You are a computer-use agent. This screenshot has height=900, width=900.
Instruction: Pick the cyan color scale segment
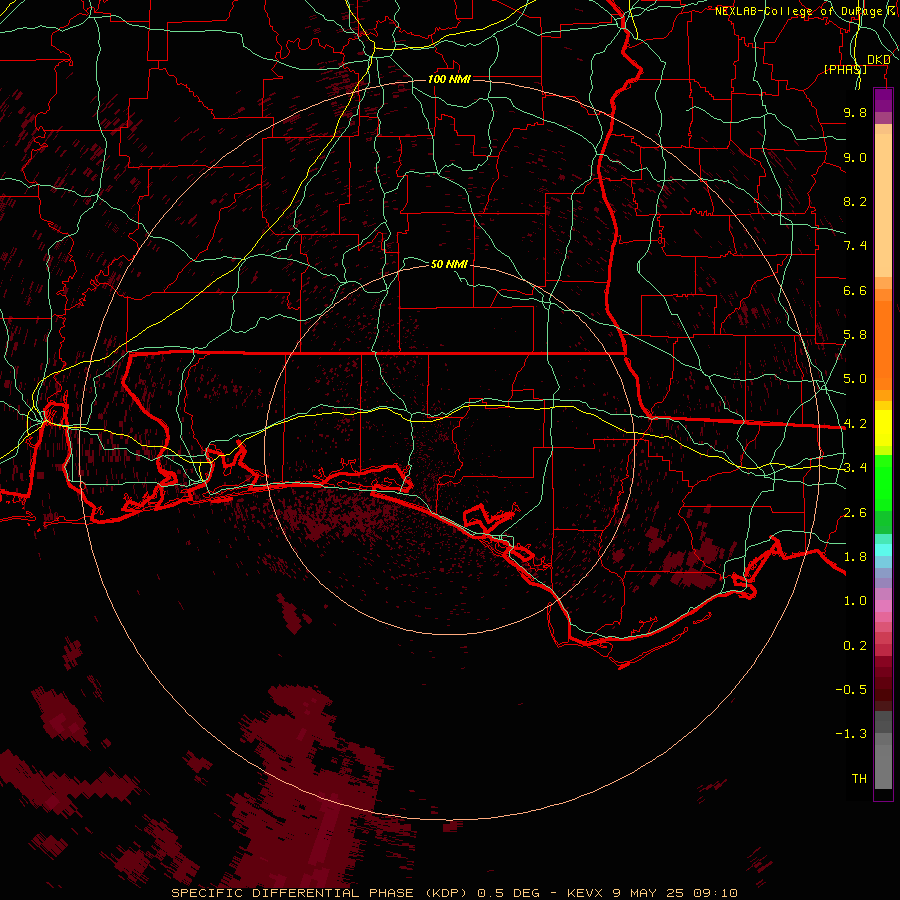click(x=883, y=550)
